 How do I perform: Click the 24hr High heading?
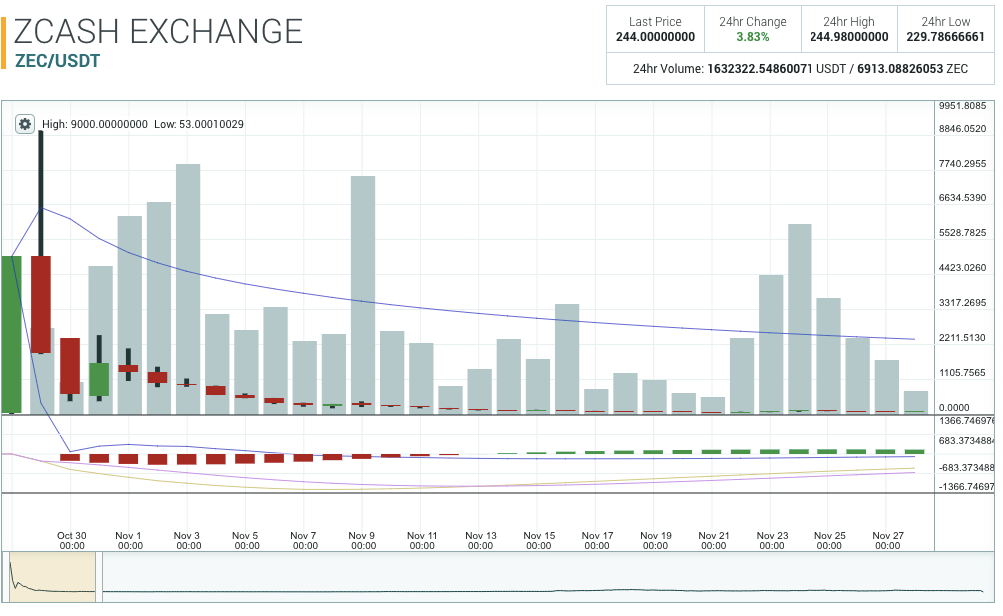pos(849,22)
